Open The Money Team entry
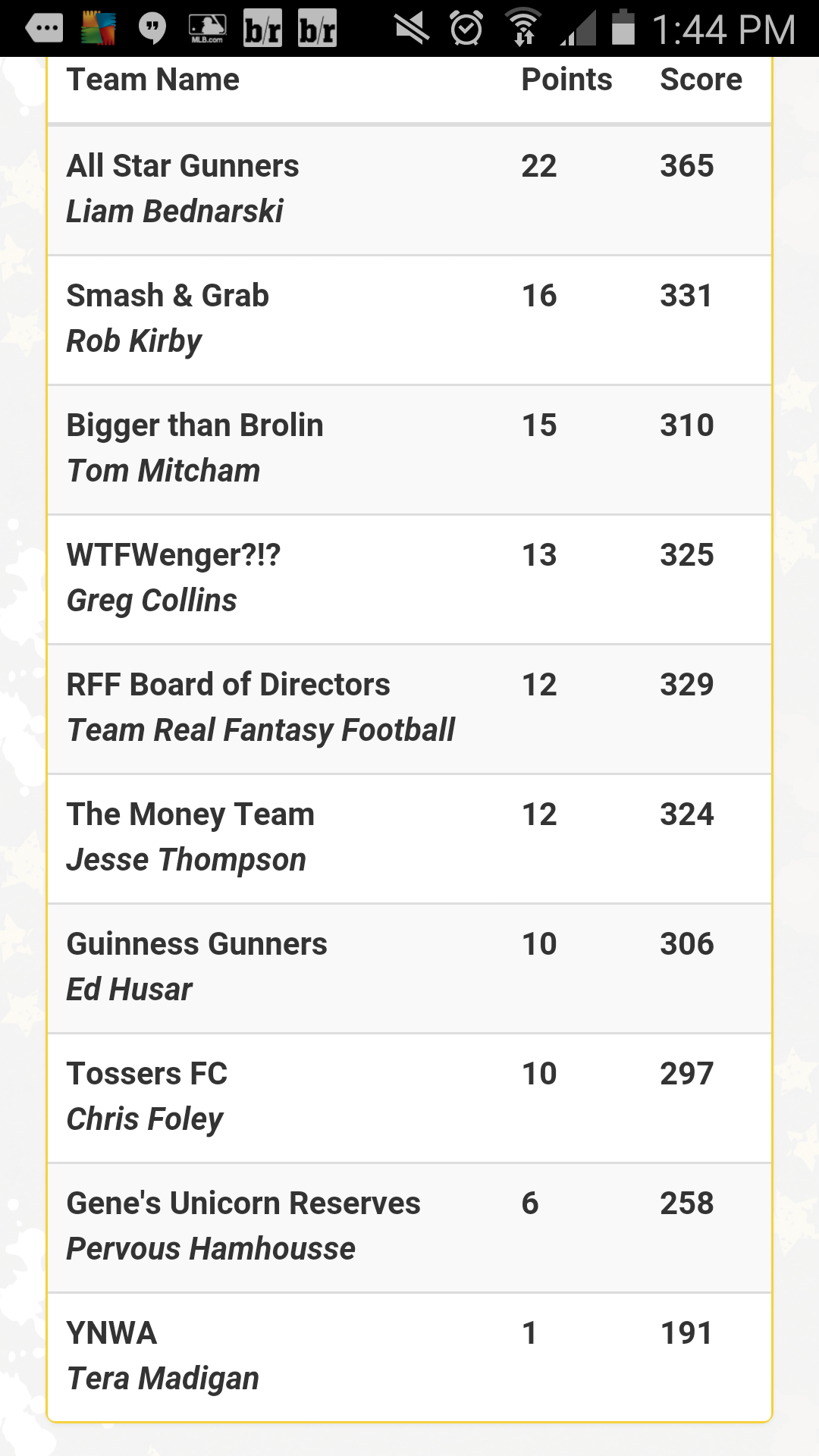Screen dimensions: 819x1456 coord(409,839)
